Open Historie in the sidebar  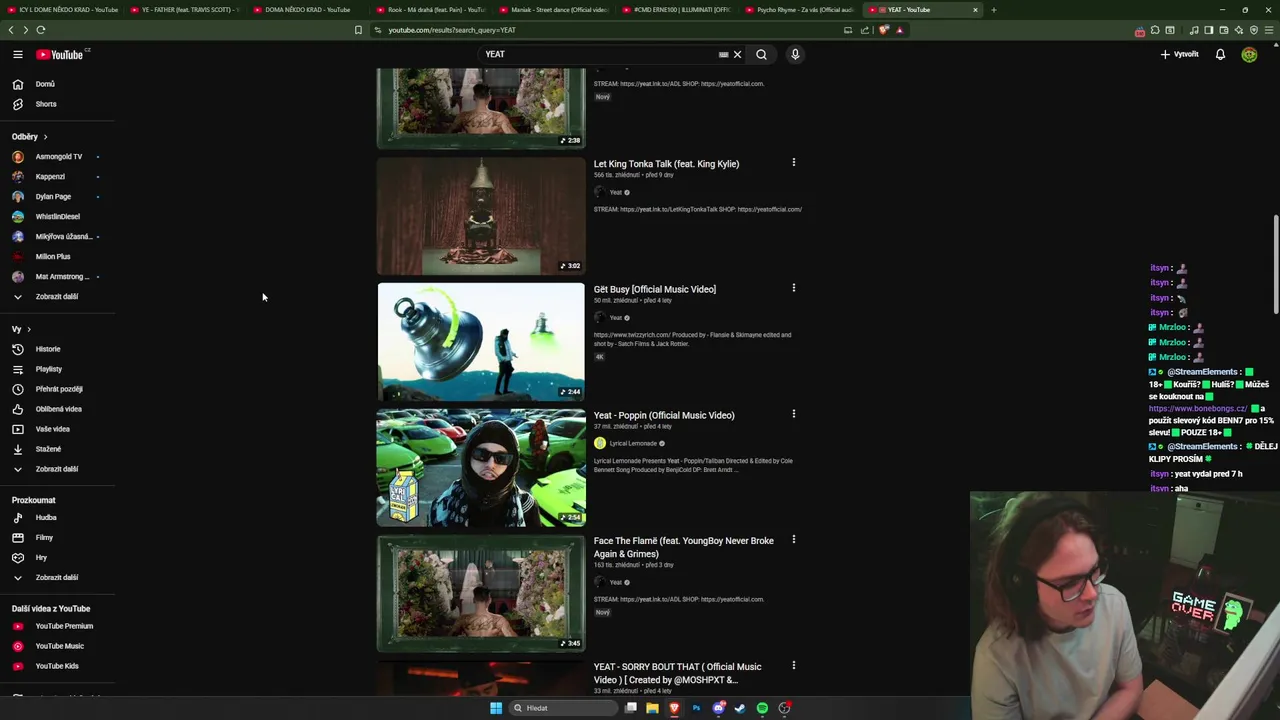coord(48,349)
